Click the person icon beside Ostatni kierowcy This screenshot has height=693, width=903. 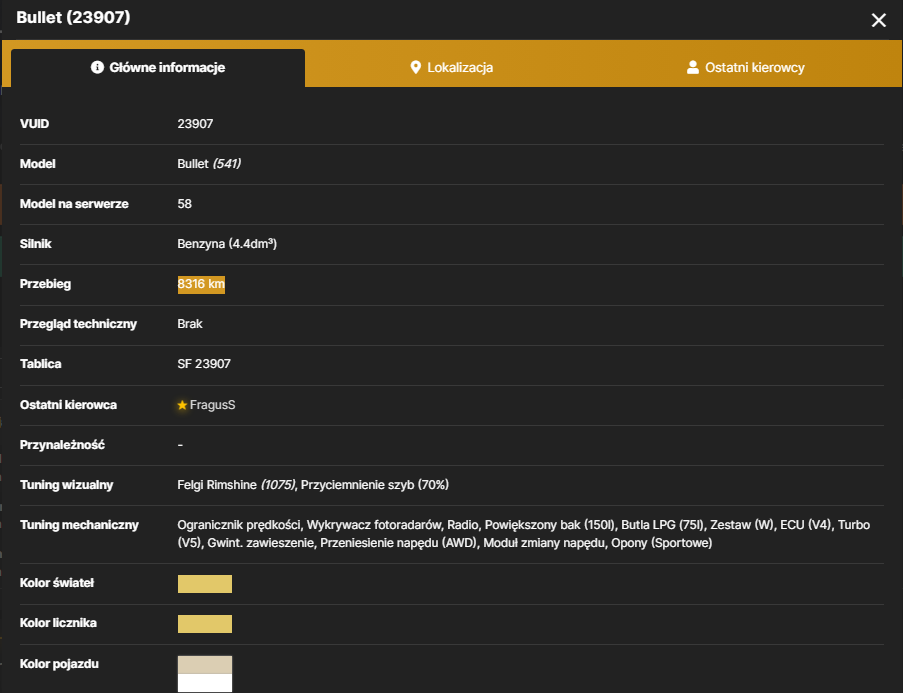(x=693, y=67)
